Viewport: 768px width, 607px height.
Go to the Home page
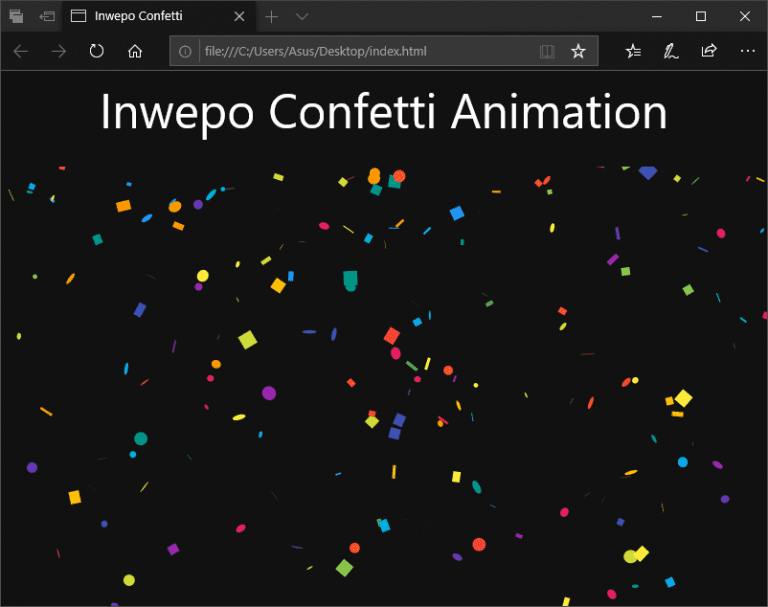tap(135, 51)
